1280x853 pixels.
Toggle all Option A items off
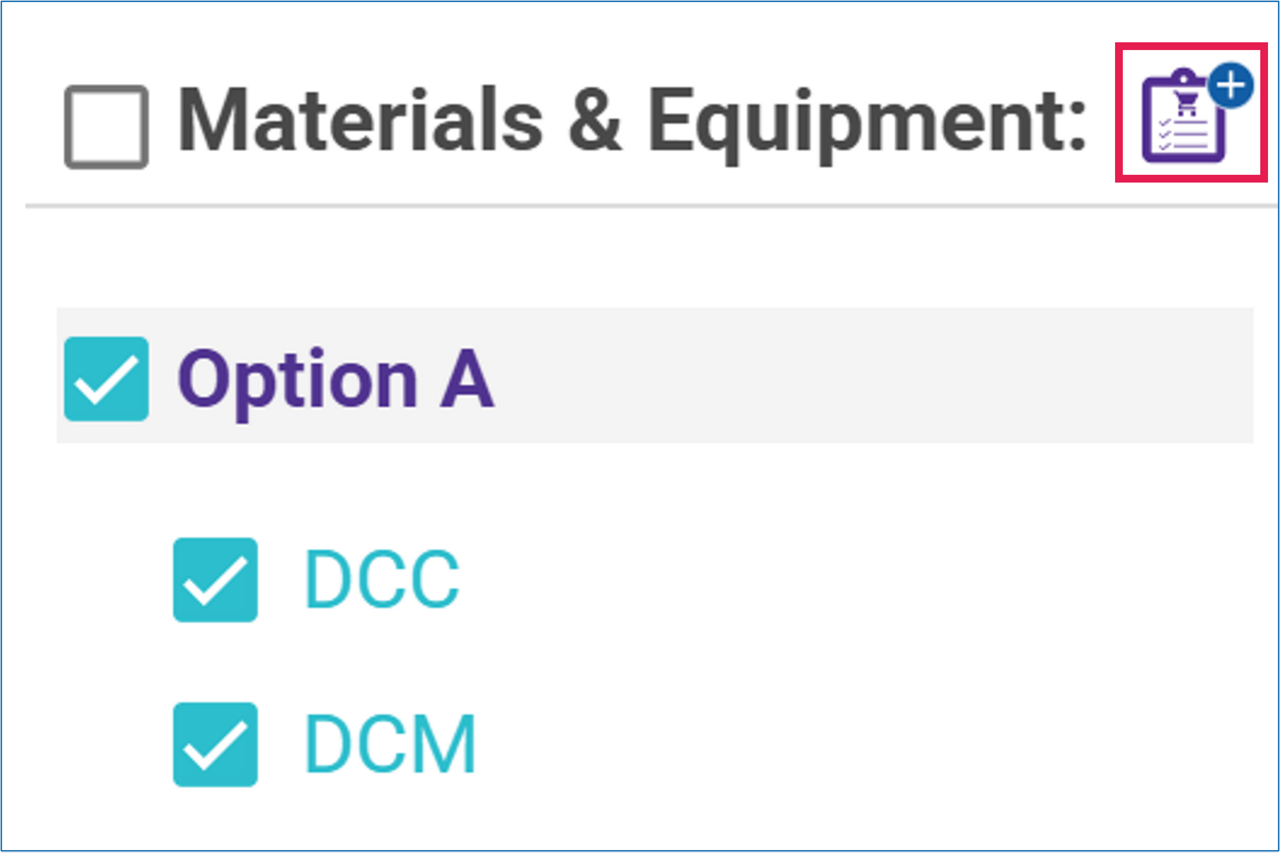coord(106,378)
